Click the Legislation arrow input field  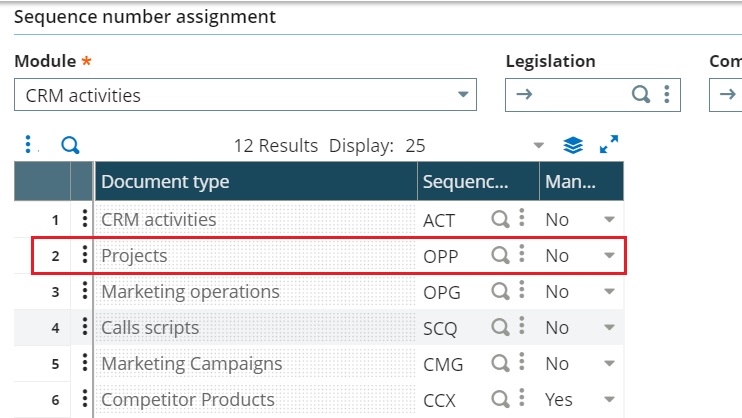tap(568, 95)
